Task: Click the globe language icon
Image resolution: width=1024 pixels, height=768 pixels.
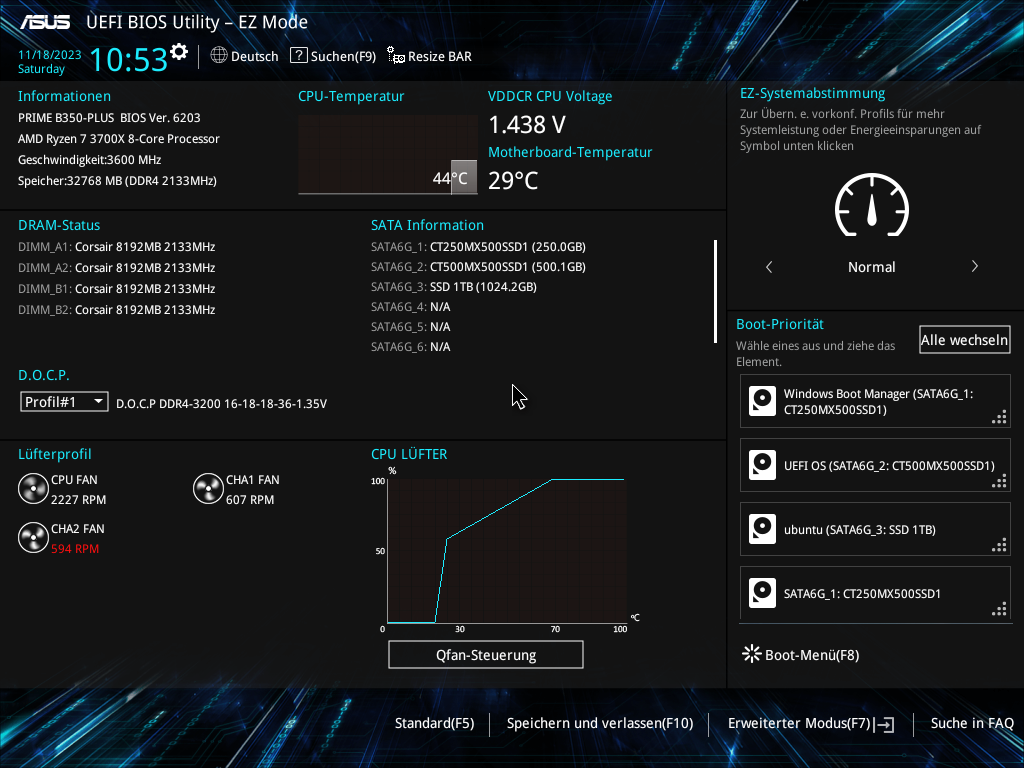Action: click(219, 56)
